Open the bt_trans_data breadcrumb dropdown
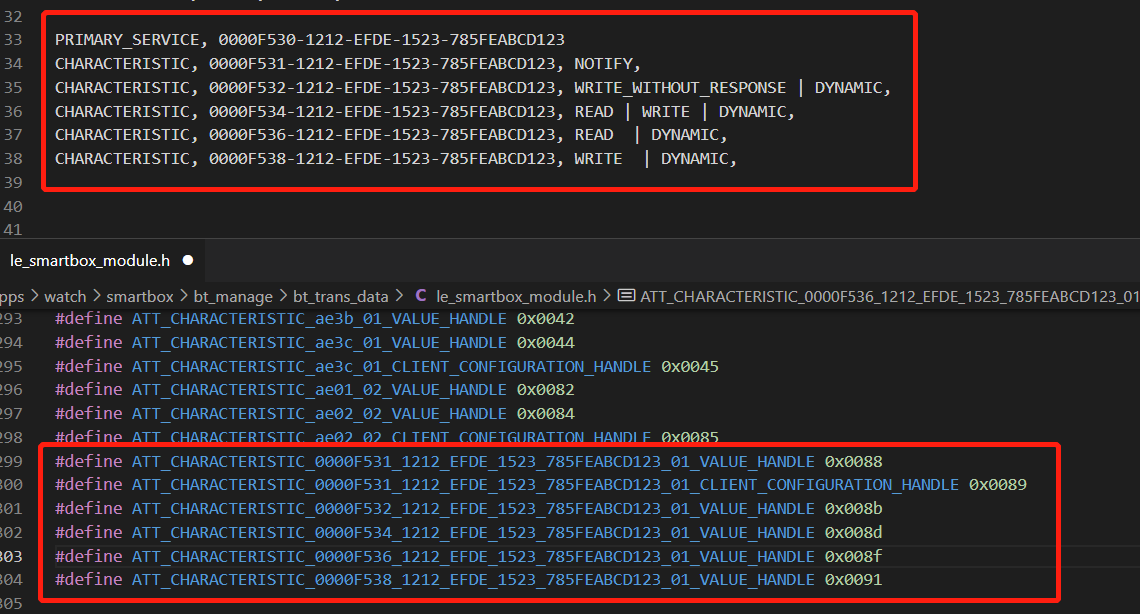This screenshot has height=614, width=1140. [340, 296]
